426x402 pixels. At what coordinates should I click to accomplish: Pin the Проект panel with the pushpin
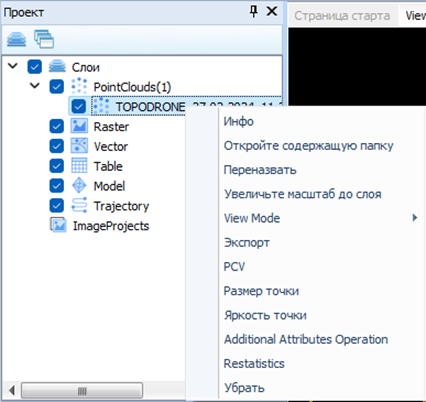(x=254, y=12)
